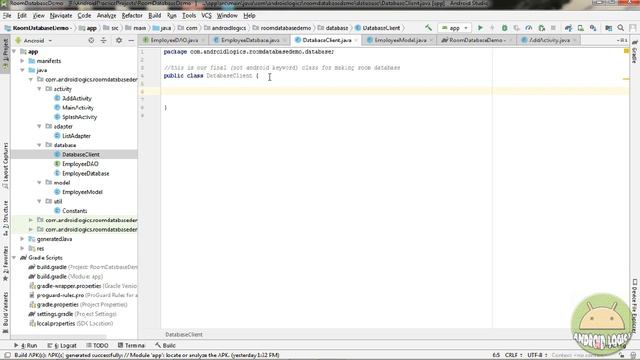Collapse the java folder
The image size is (640, 360).
22,70
